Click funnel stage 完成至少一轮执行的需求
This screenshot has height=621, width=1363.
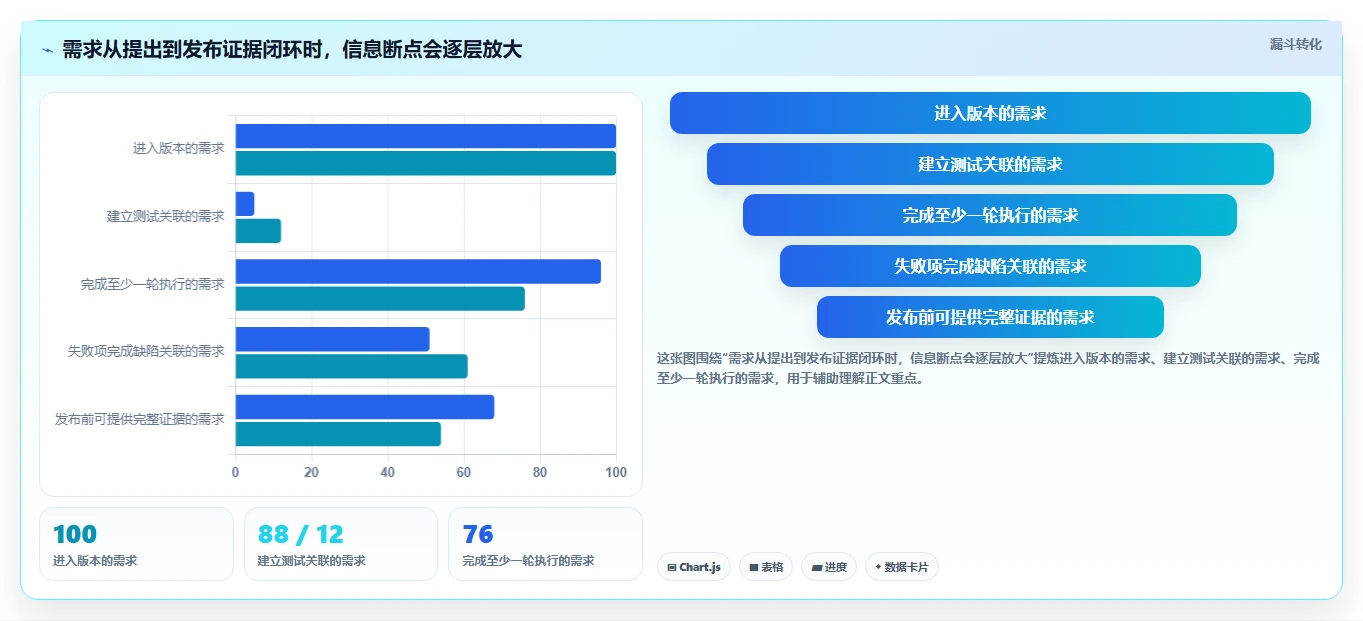tap(990, 215)
